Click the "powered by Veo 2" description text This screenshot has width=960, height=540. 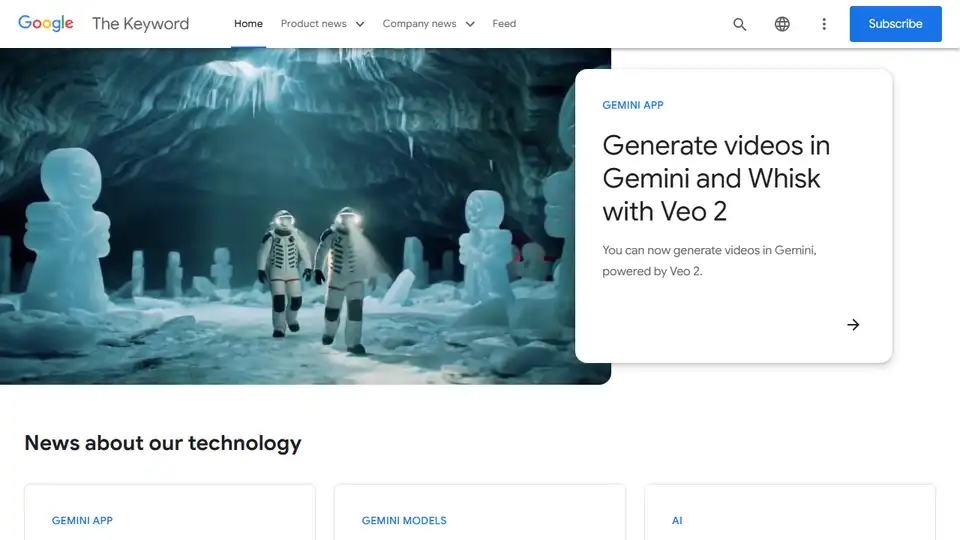(652, 271)
